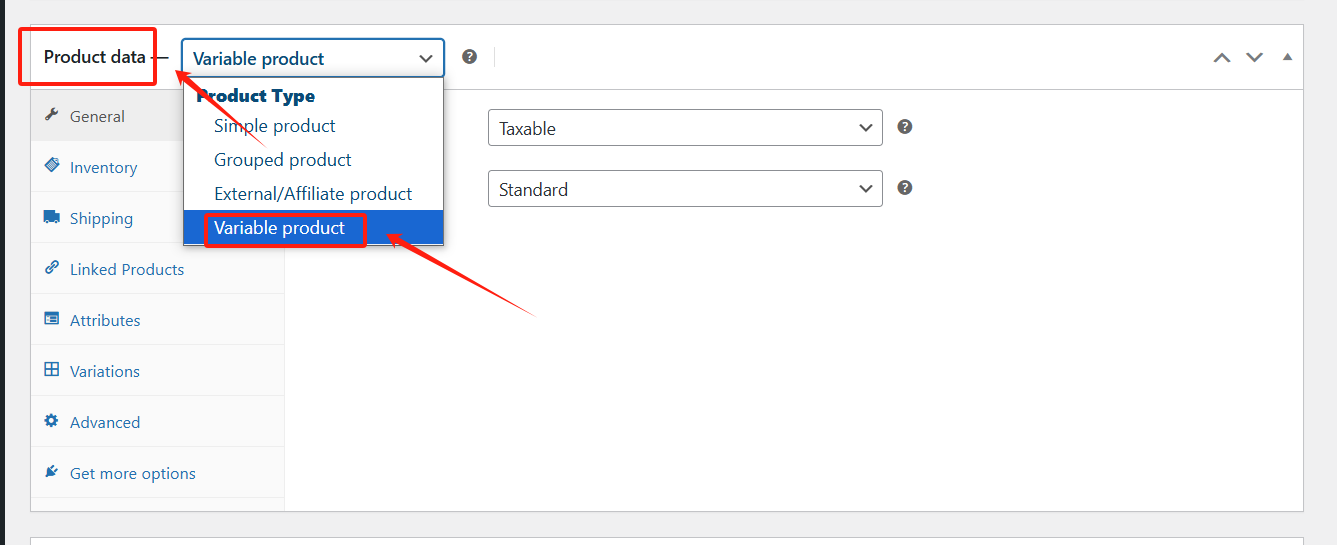Click the Variations grid icon
1337x545 pixels.
pyautogui.click(x=51, y=370)
